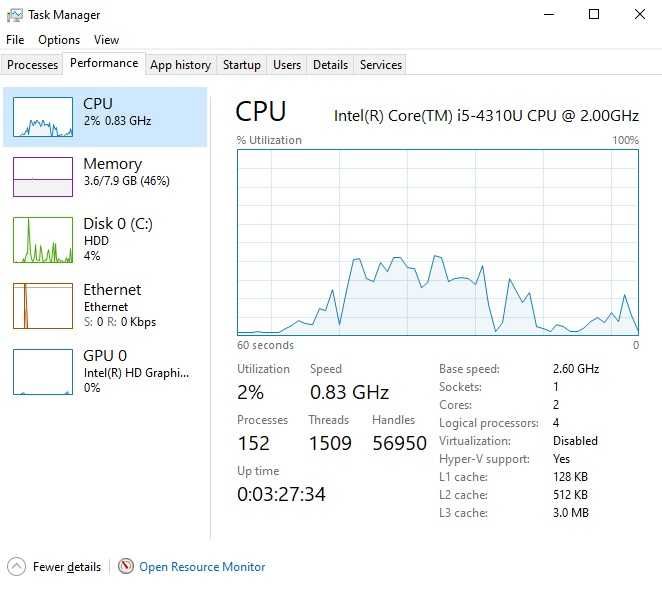This screenshot has height=591, width=662.
Task: Open the Options menu
Action: 59,40
